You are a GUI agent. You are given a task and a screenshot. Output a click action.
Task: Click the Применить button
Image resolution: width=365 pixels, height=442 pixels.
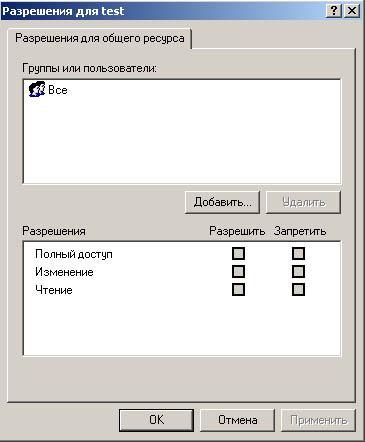[318, 420]
